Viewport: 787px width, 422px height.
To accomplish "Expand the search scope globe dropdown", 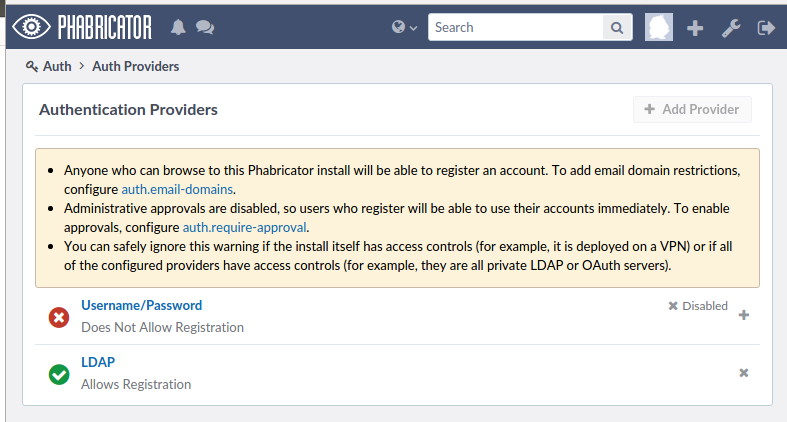I will (405, 28).
